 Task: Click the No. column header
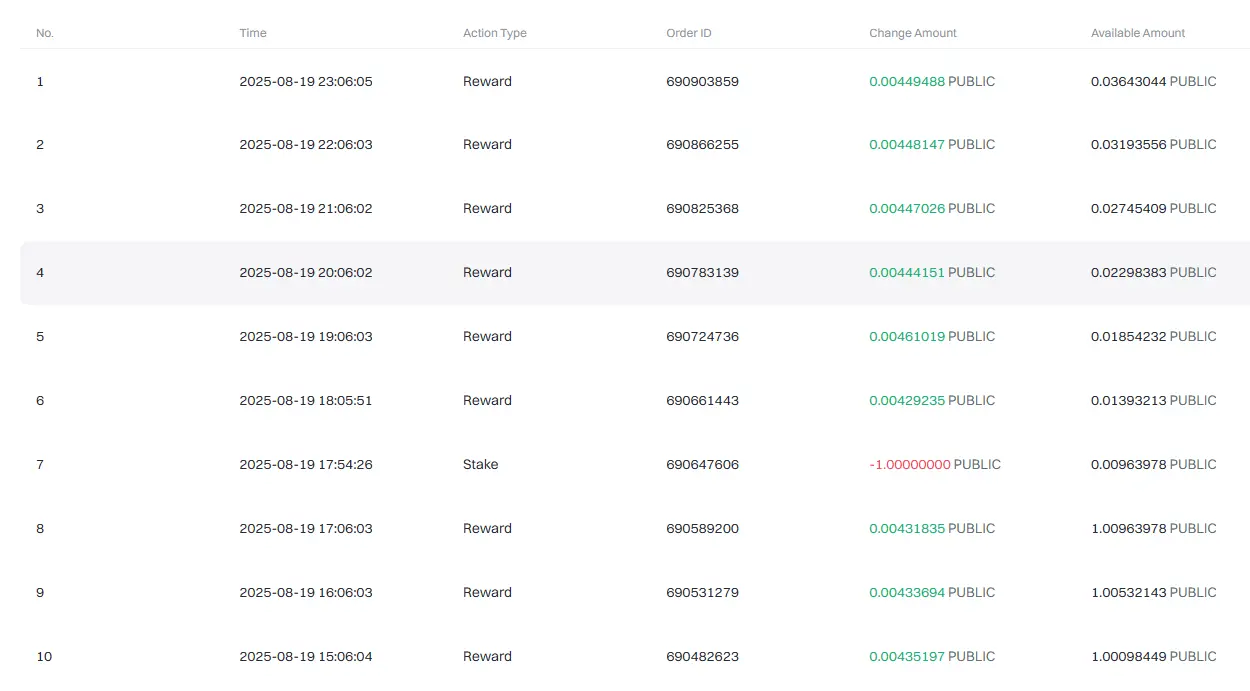coord(45,33)
